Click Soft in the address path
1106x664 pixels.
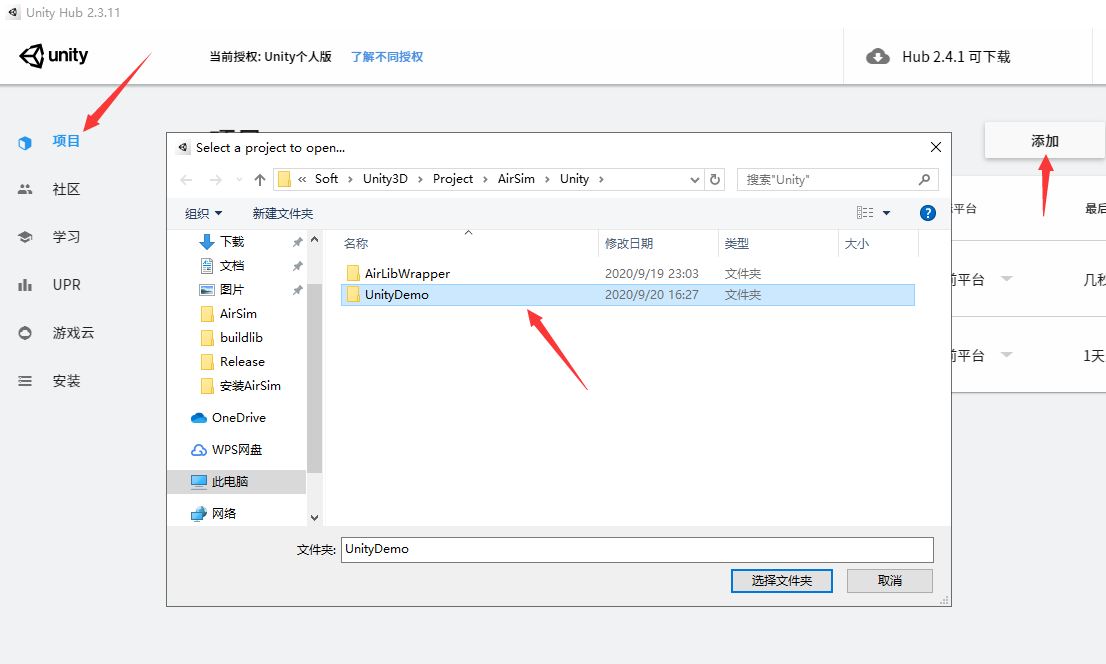click(x=326, y=179)
